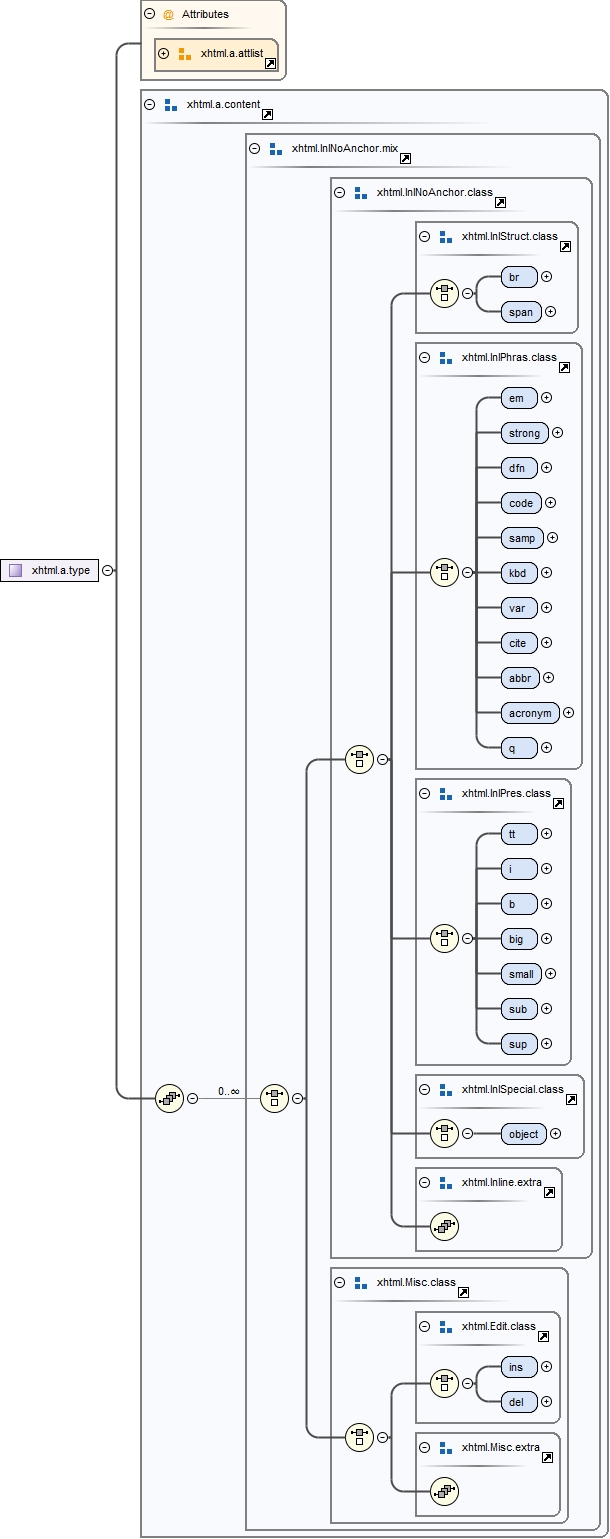
Task: Select the choice compositor beside br and span
Action: pyautogui.click(x=444, y=294)
